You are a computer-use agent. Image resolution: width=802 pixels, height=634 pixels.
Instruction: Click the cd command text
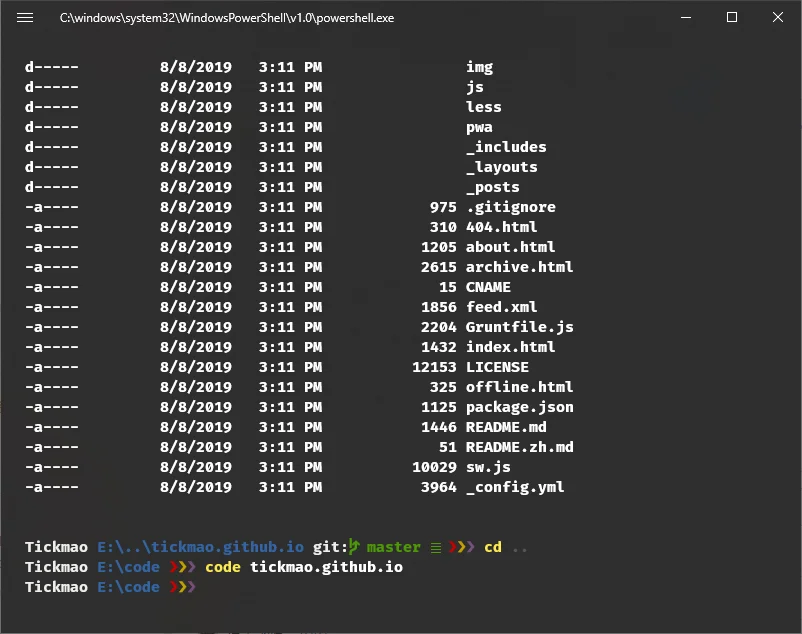(492, 546)
